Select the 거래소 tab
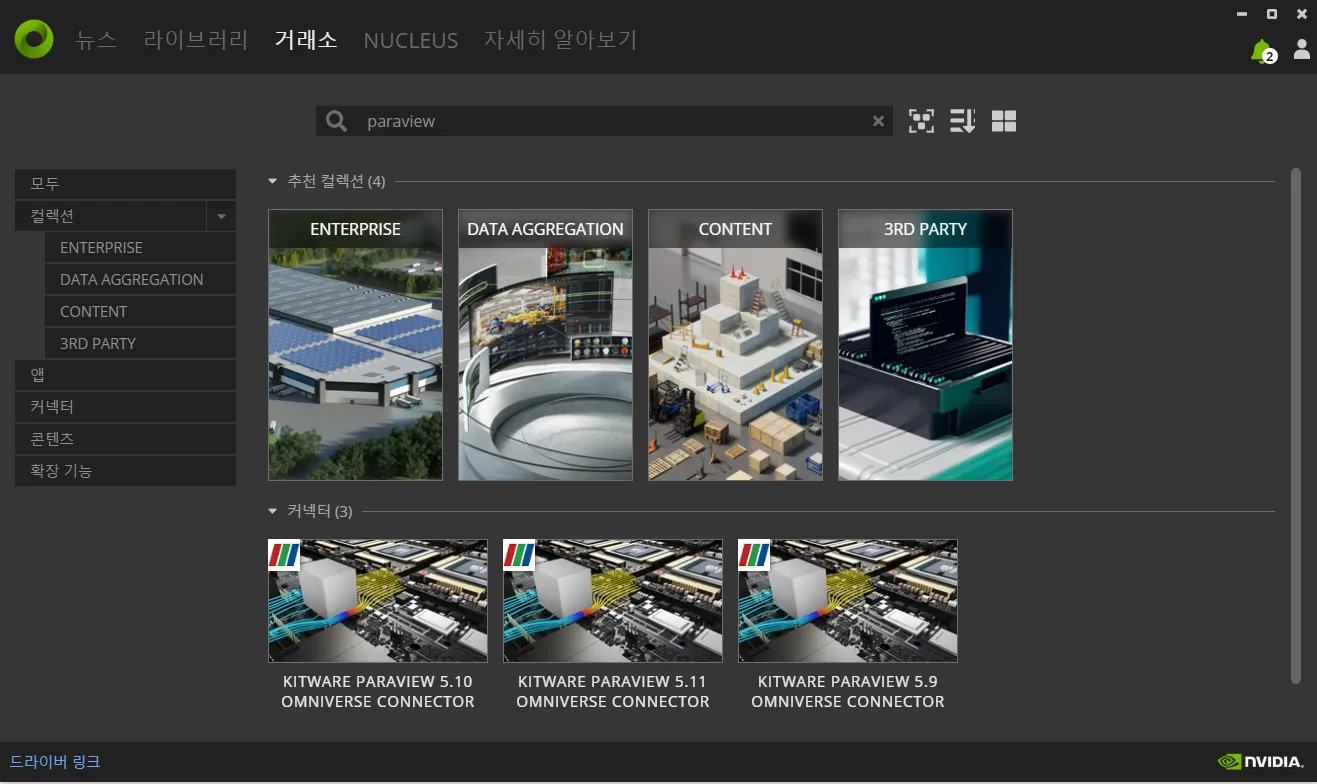 click(306, 40)
